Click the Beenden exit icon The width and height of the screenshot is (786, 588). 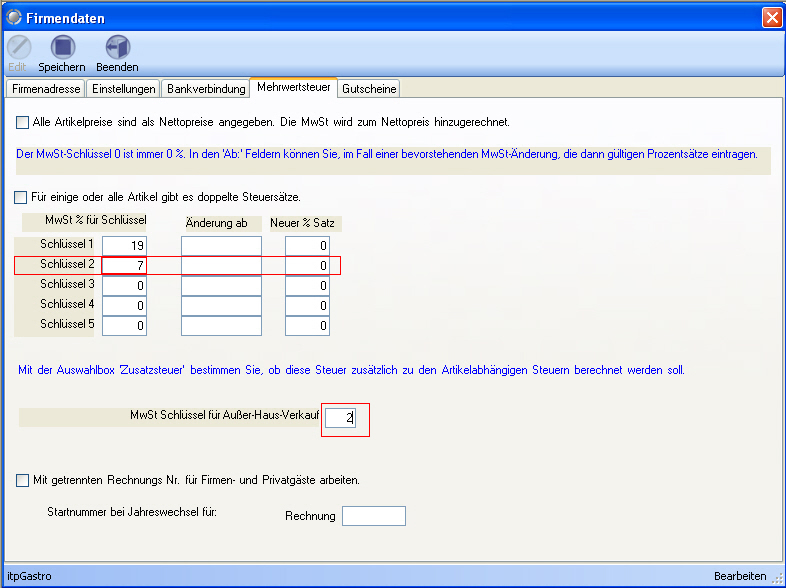coord(117,48)
